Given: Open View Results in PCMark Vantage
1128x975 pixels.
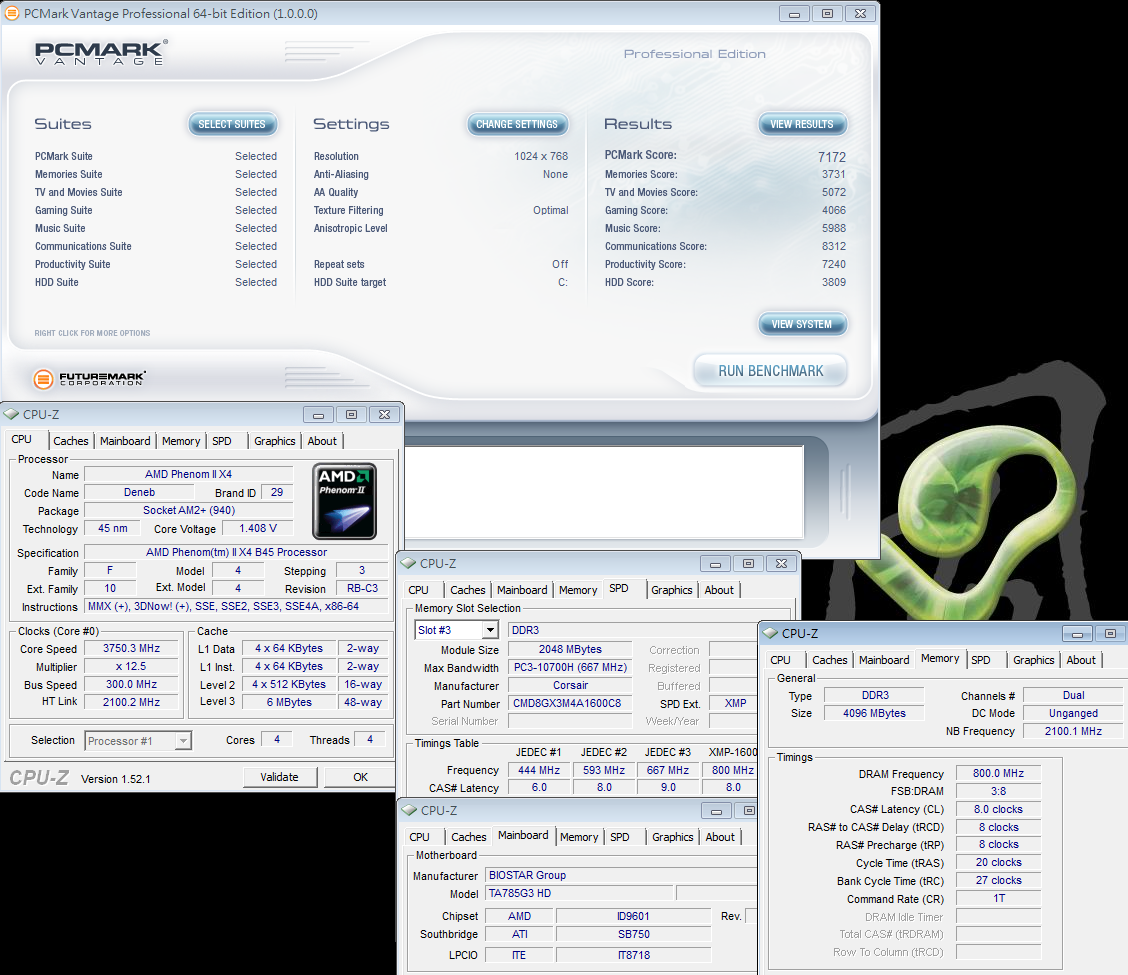Looking at the screenshot, I should 801,124.
